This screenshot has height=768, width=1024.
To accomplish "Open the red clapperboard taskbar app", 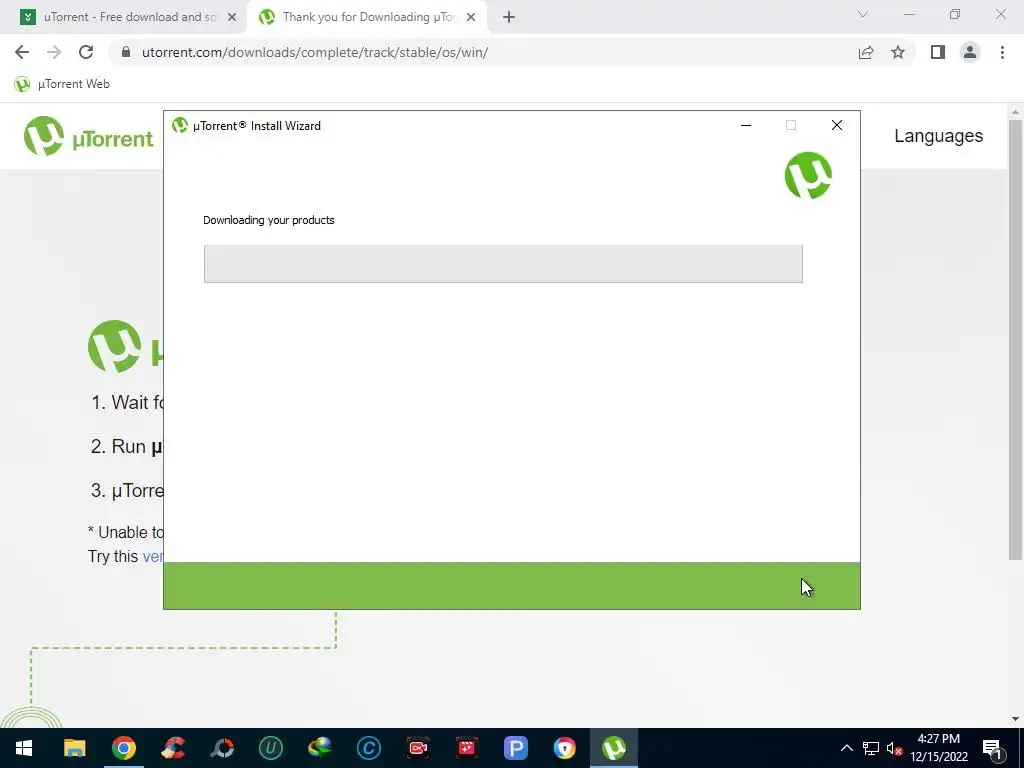I will click(466, 748).
